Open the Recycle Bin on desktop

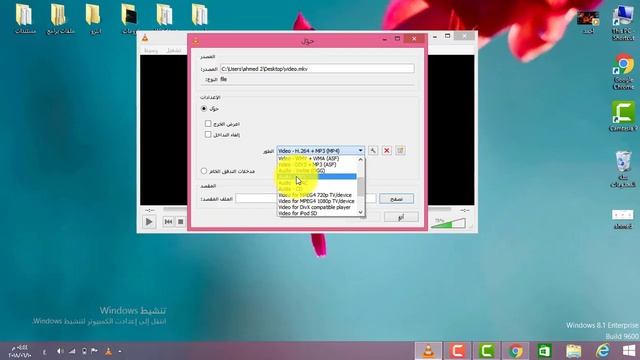tap(623, 169)
